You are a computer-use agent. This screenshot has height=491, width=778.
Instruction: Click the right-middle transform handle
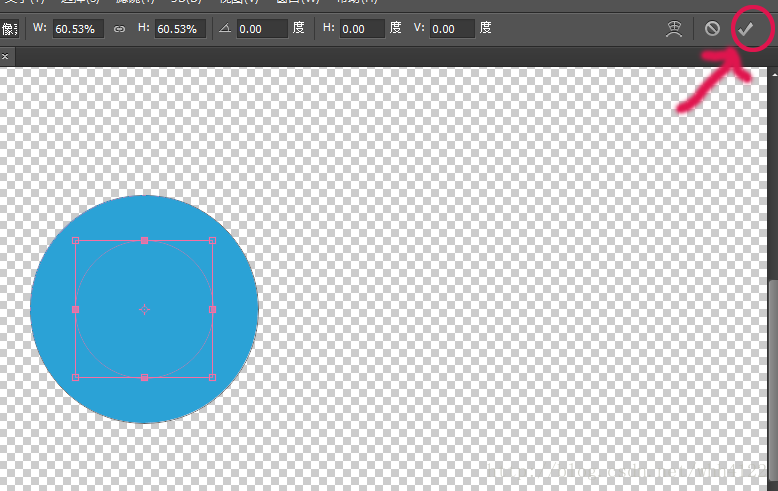click(x=212, y=309)
